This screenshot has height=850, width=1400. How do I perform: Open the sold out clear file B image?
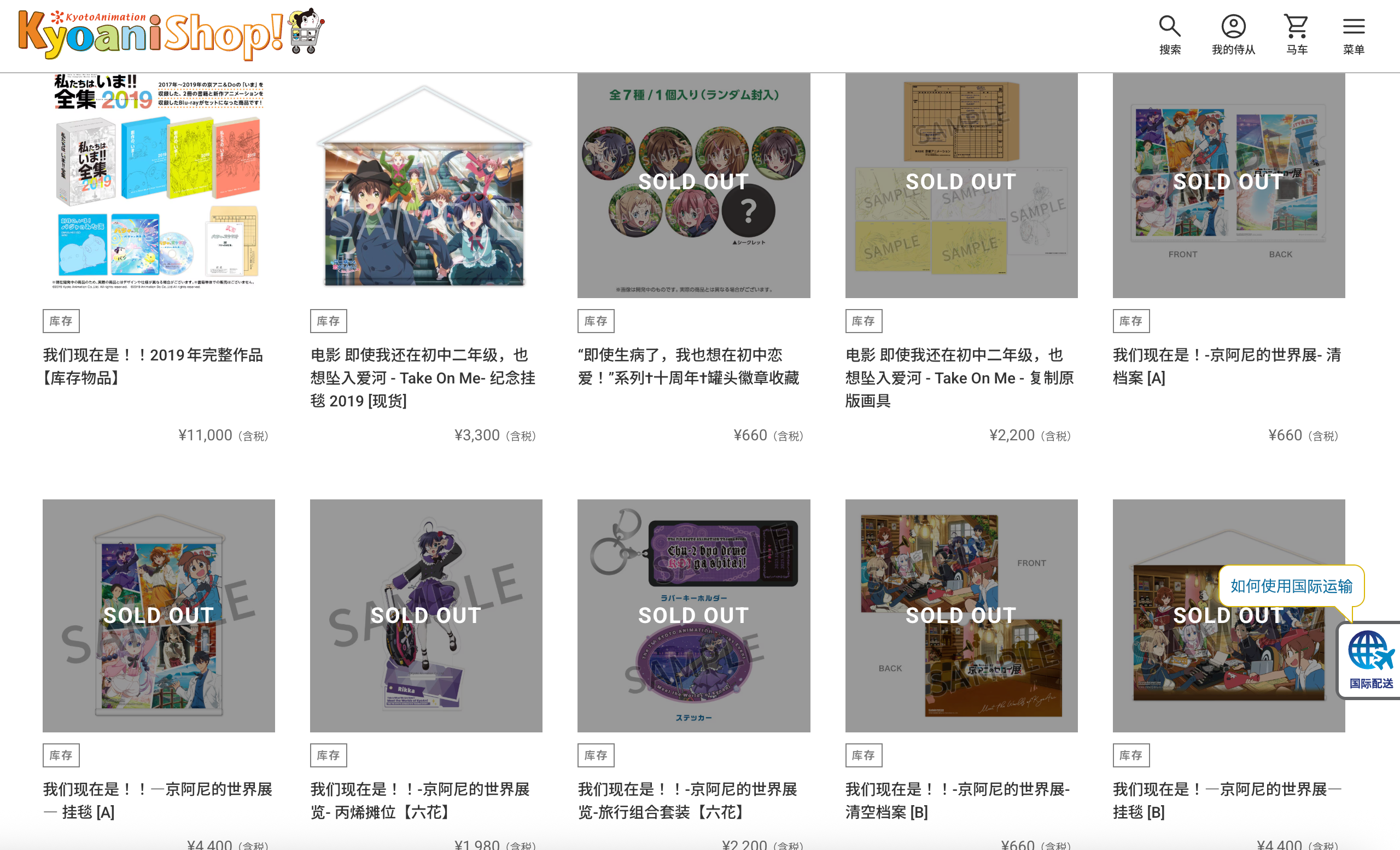(961, 615)
